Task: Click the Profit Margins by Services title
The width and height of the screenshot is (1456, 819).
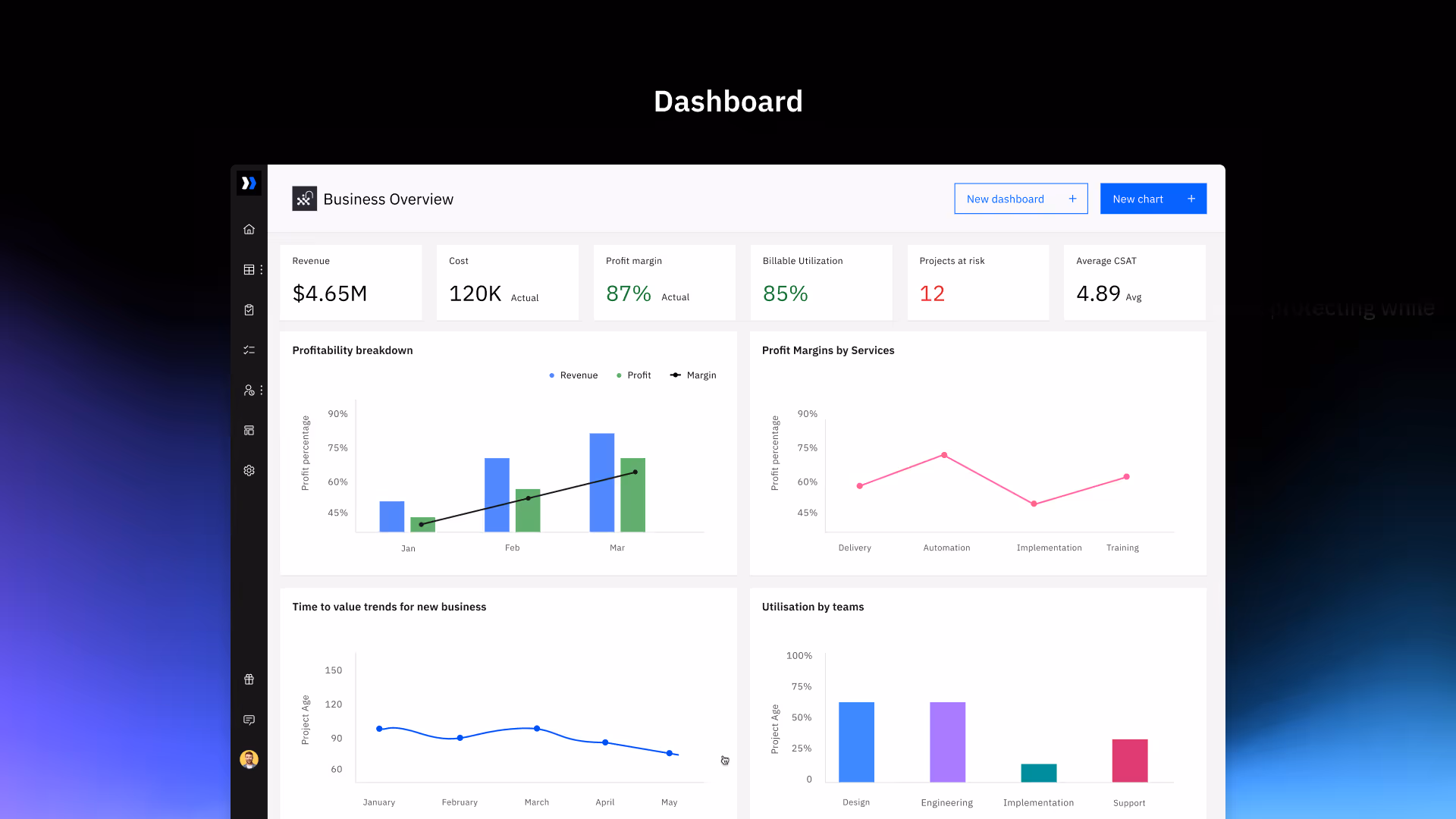Action: click(828, 350)
